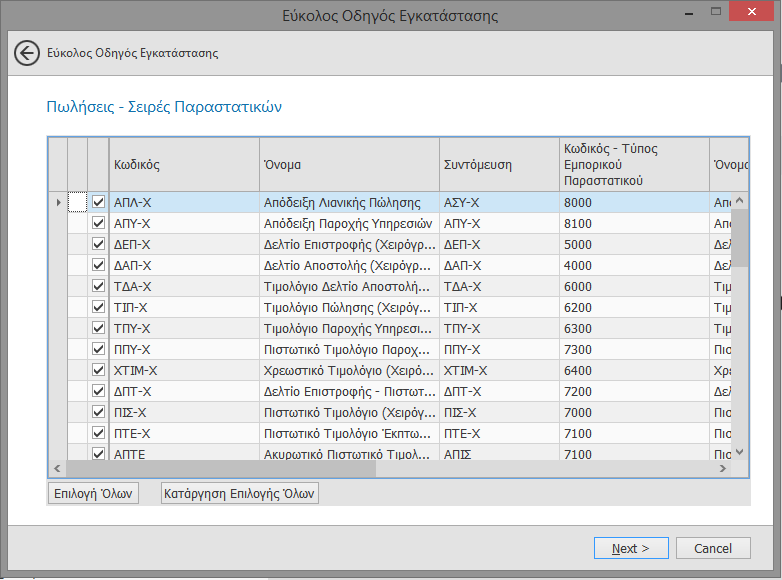The image size is (782, 580).
Task: Toggle the ΧΤΙΜ-Χ row checkbox
Action: (98, 370)
